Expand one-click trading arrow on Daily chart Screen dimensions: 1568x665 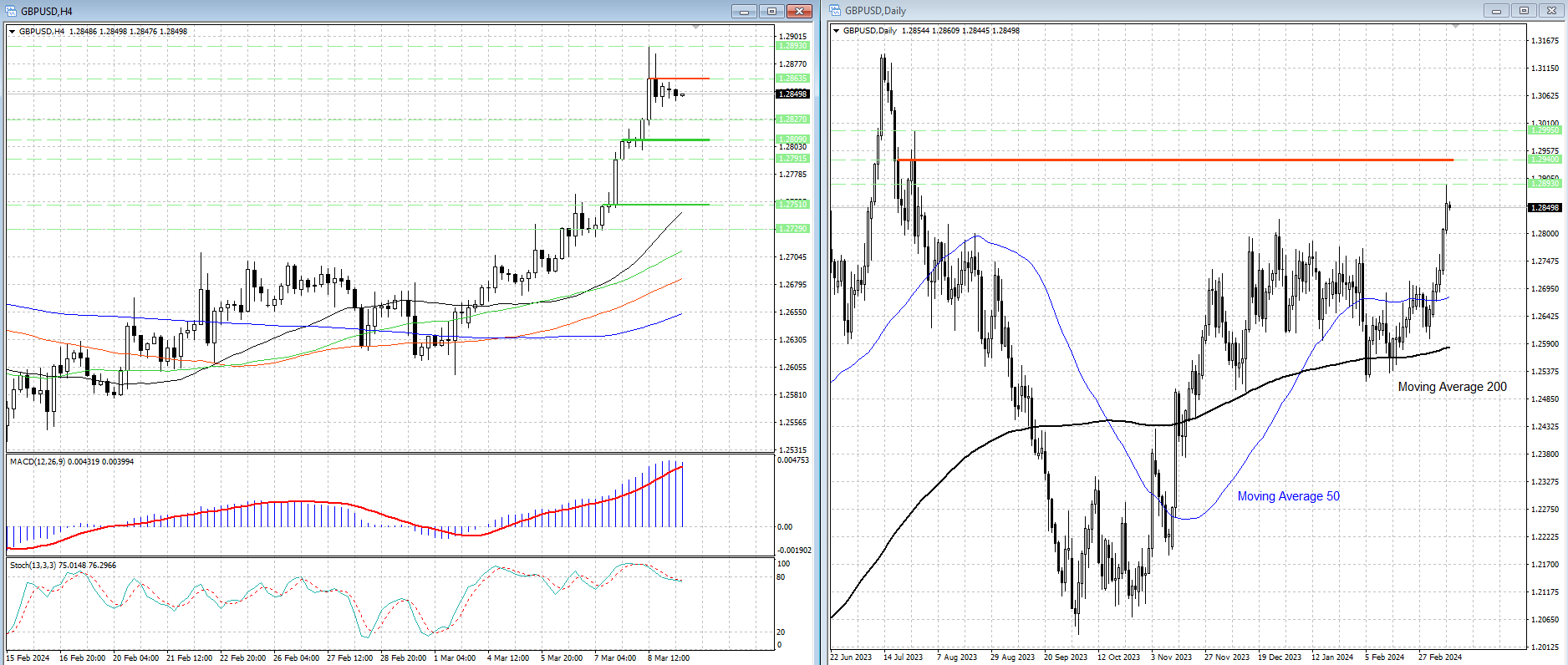837,31
